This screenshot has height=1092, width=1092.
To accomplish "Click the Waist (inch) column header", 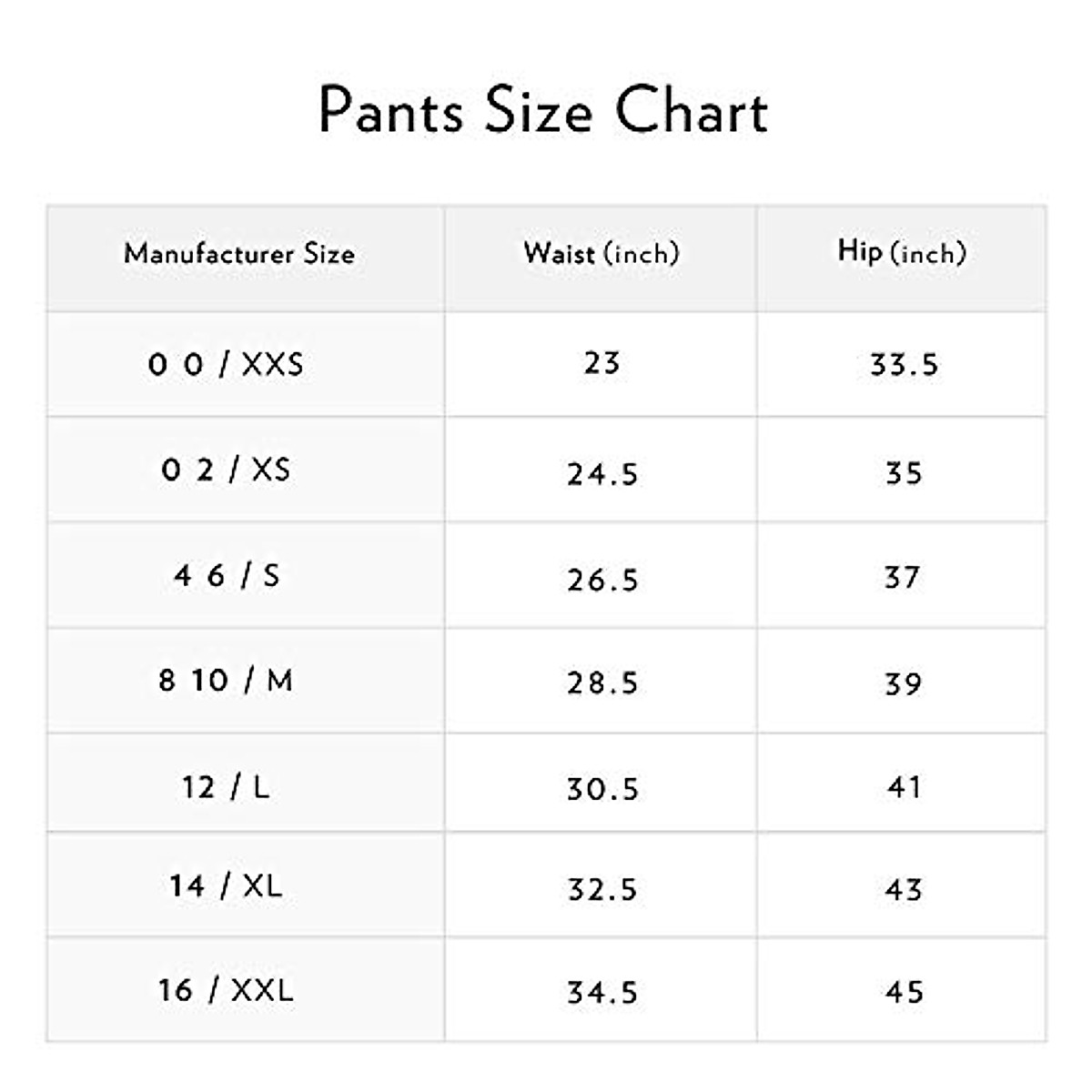I will pos(602,253).
